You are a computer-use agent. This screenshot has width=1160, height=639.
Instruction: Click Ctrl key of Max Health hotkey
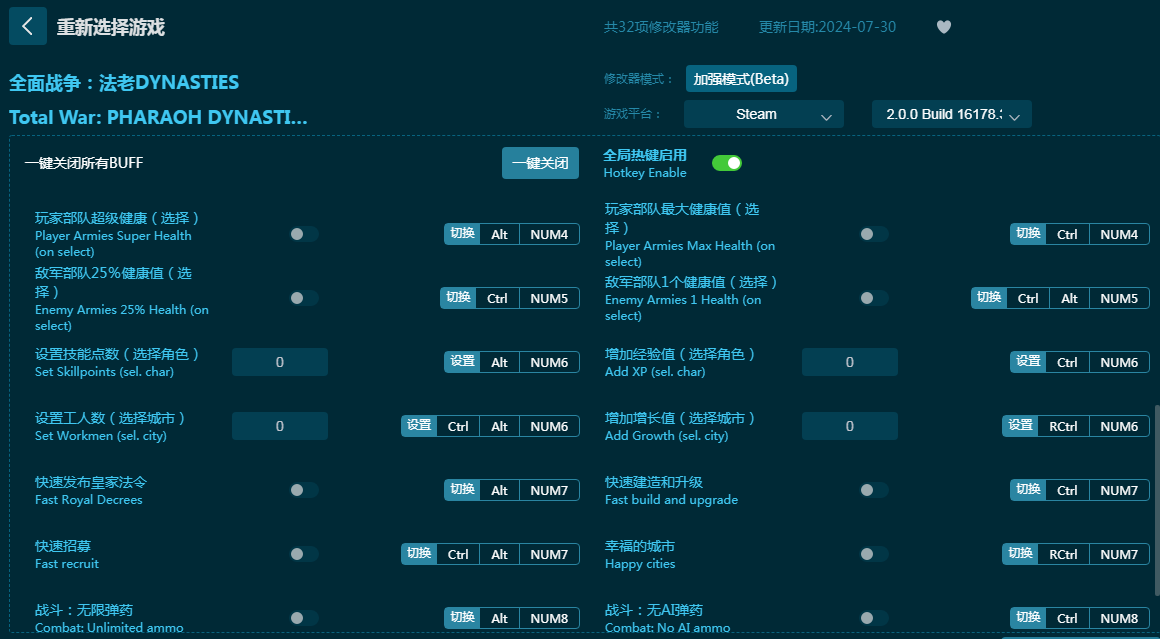pos(1067,234)
